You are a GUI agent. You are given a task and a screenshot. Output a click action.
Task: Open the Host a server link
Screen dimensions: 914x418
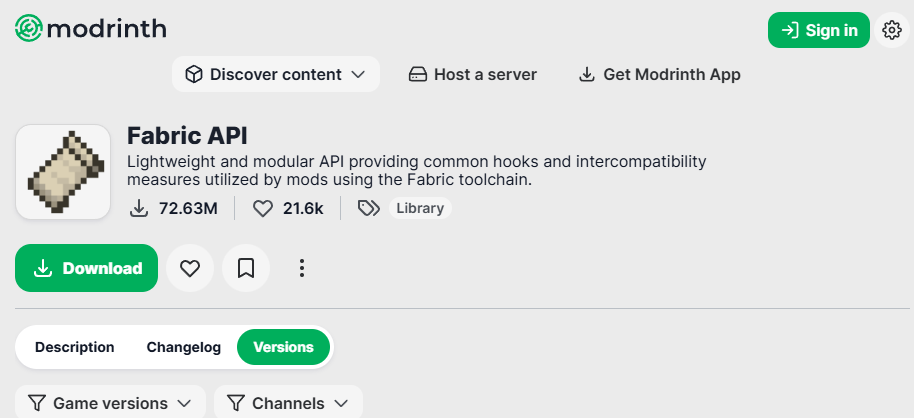[x=472, y=75]
